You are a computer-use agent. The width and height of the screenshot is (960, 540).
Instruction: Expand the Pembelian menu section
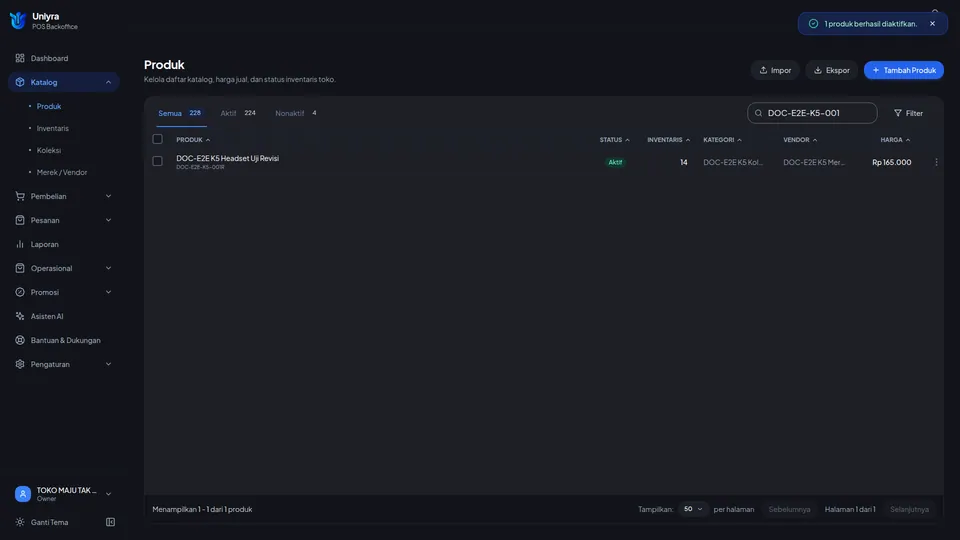coord(64,197)
